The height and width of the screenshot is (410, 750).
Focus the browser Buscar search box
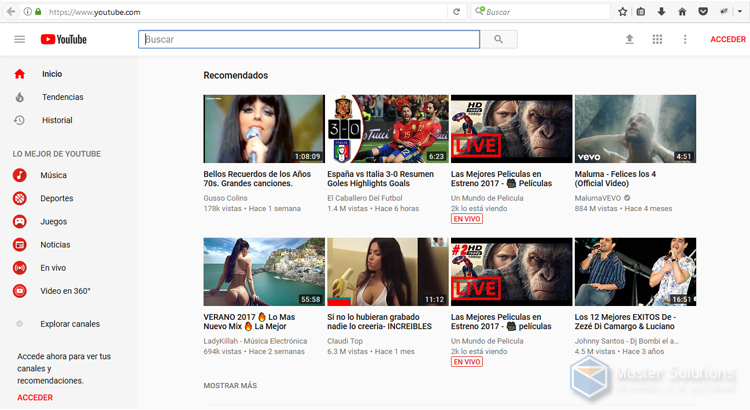pyautogui.click(x=540, y=12)
